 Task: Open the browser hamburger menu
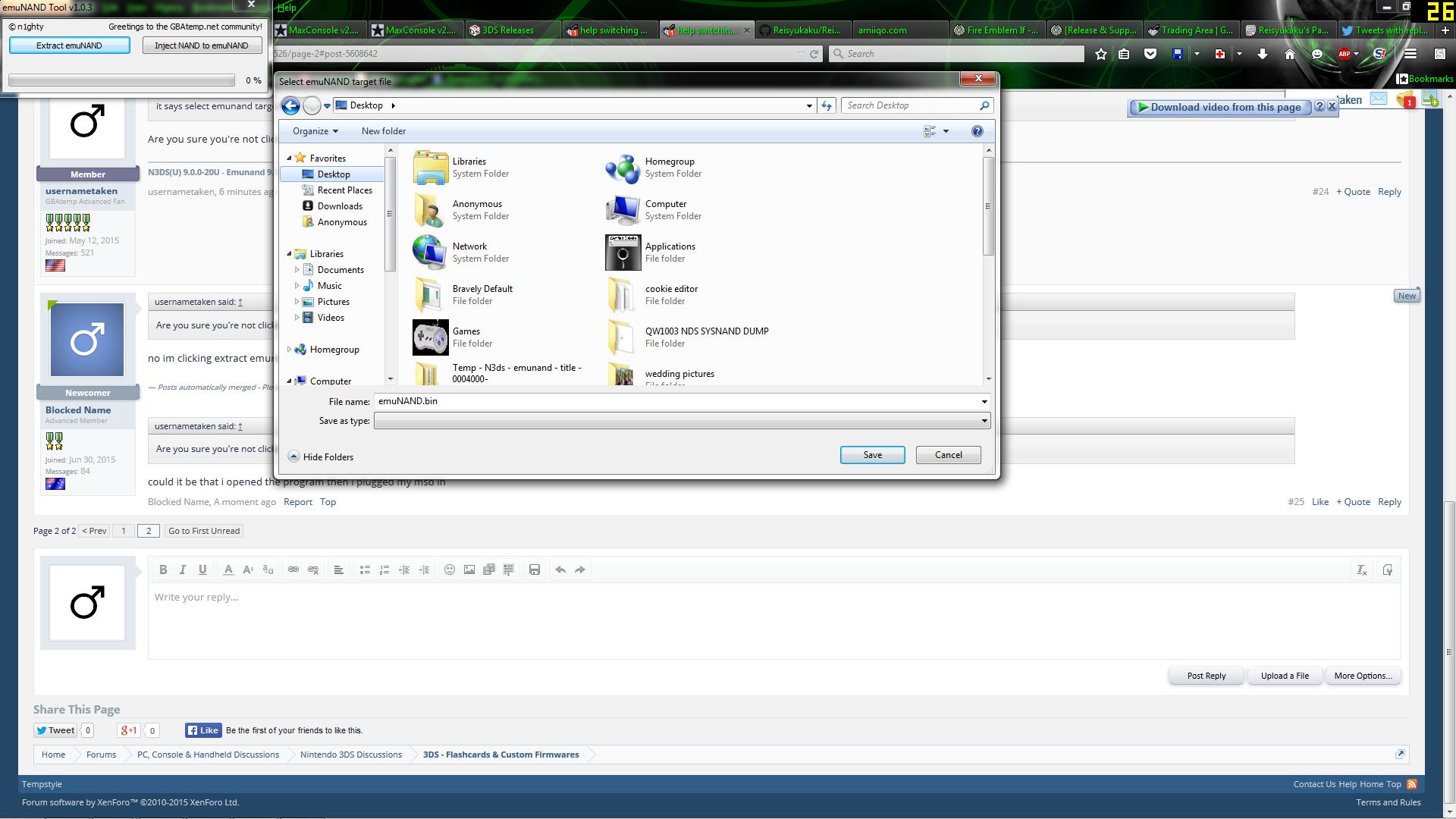tap(1410, 54)
